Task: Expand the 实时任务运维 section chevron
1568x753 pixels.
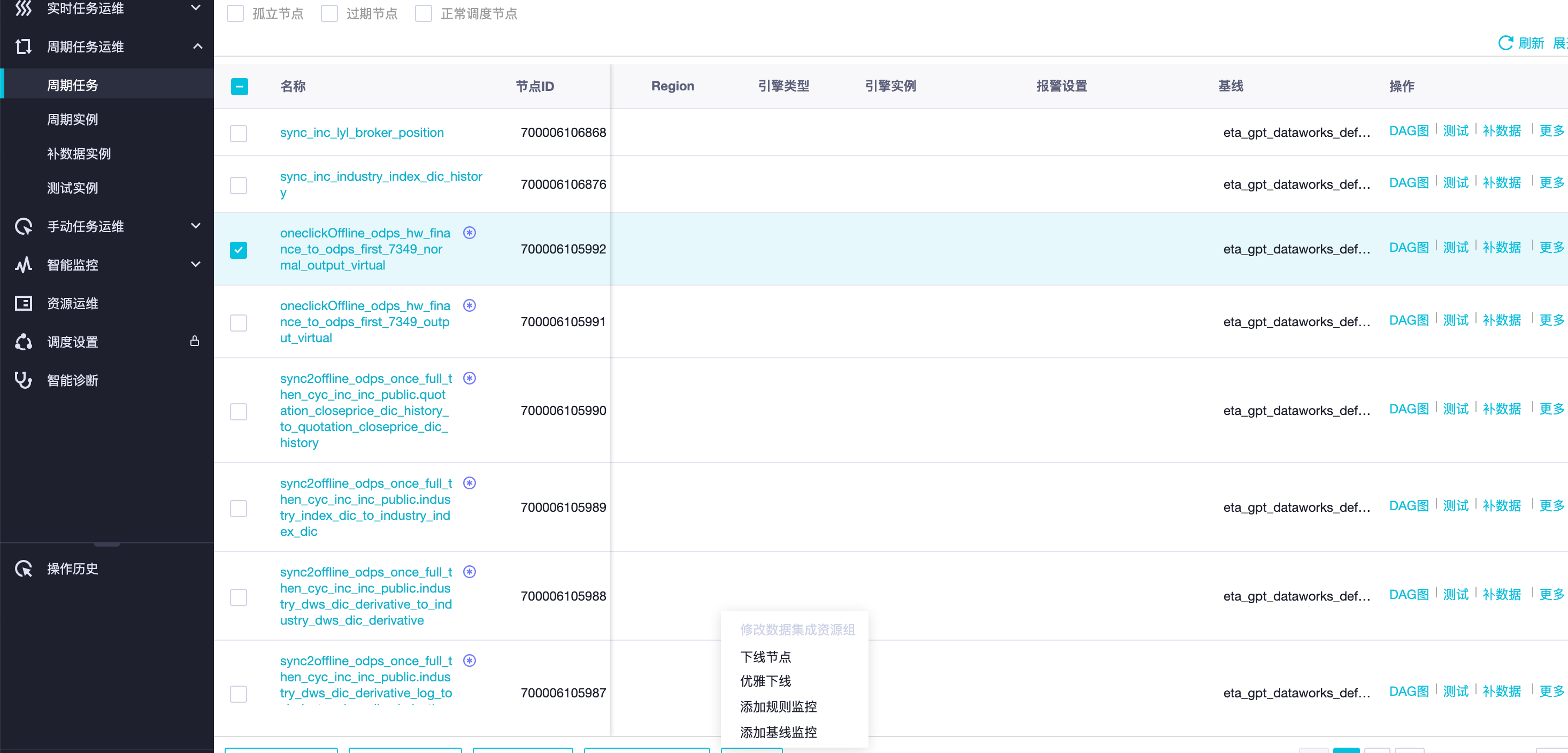Action: (x=195, y=8)
